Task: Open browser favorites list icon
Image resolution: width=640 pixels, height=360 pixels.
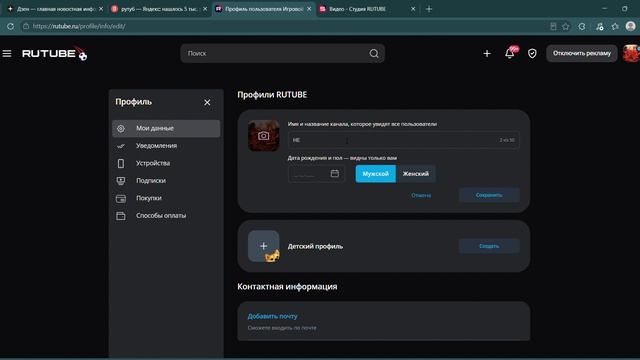Action: [615, 26]
